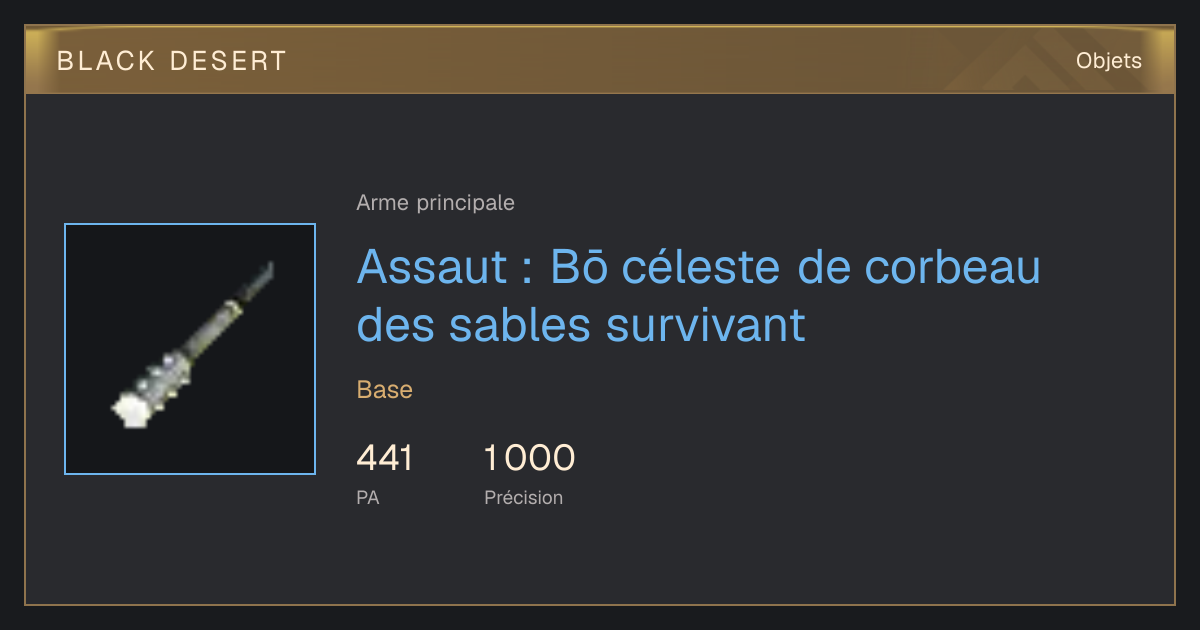The width and height of the screenshot is (1200, 630).
Task: Click the Précision stat label
Action: coord(524,497)
